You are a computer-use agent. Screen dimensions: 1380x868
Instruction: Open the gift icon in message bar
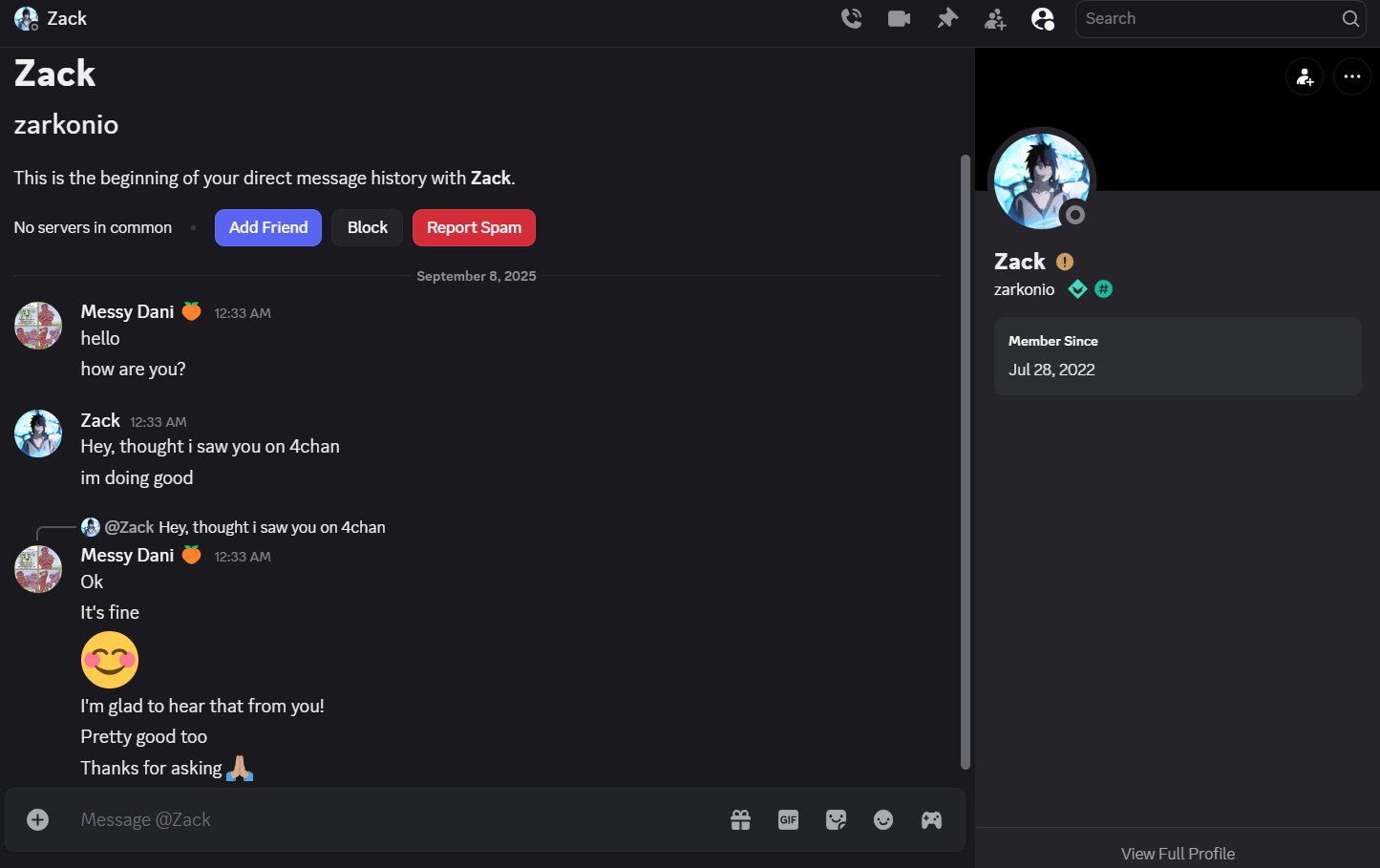pyautogui.click(x=740, y=819)
